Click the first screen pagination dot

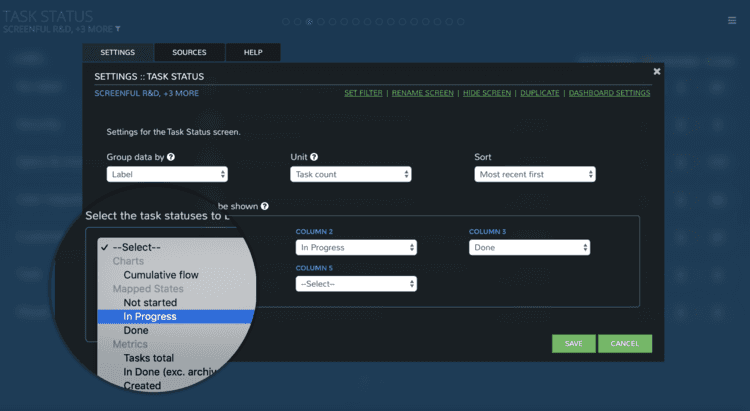click(x=286, y=22)
